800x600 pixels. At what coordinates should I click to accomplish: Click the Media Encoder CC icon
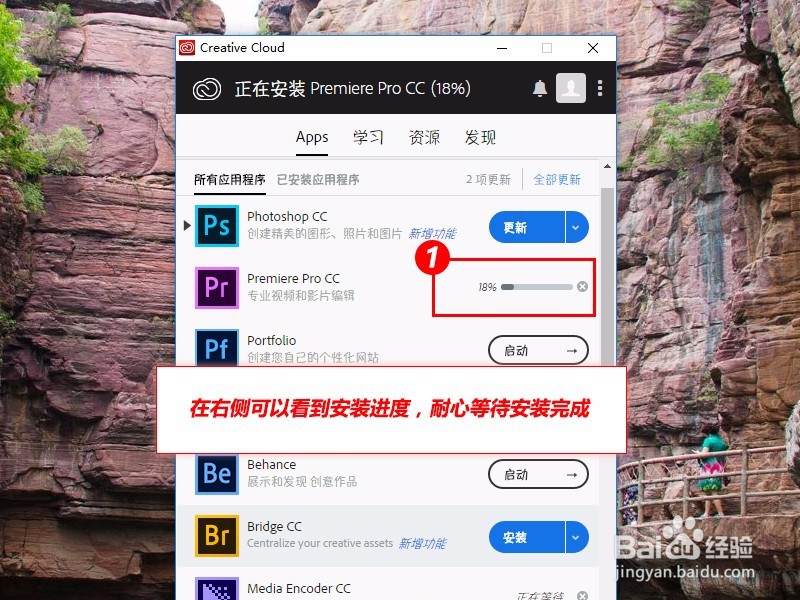click(218, 590)
